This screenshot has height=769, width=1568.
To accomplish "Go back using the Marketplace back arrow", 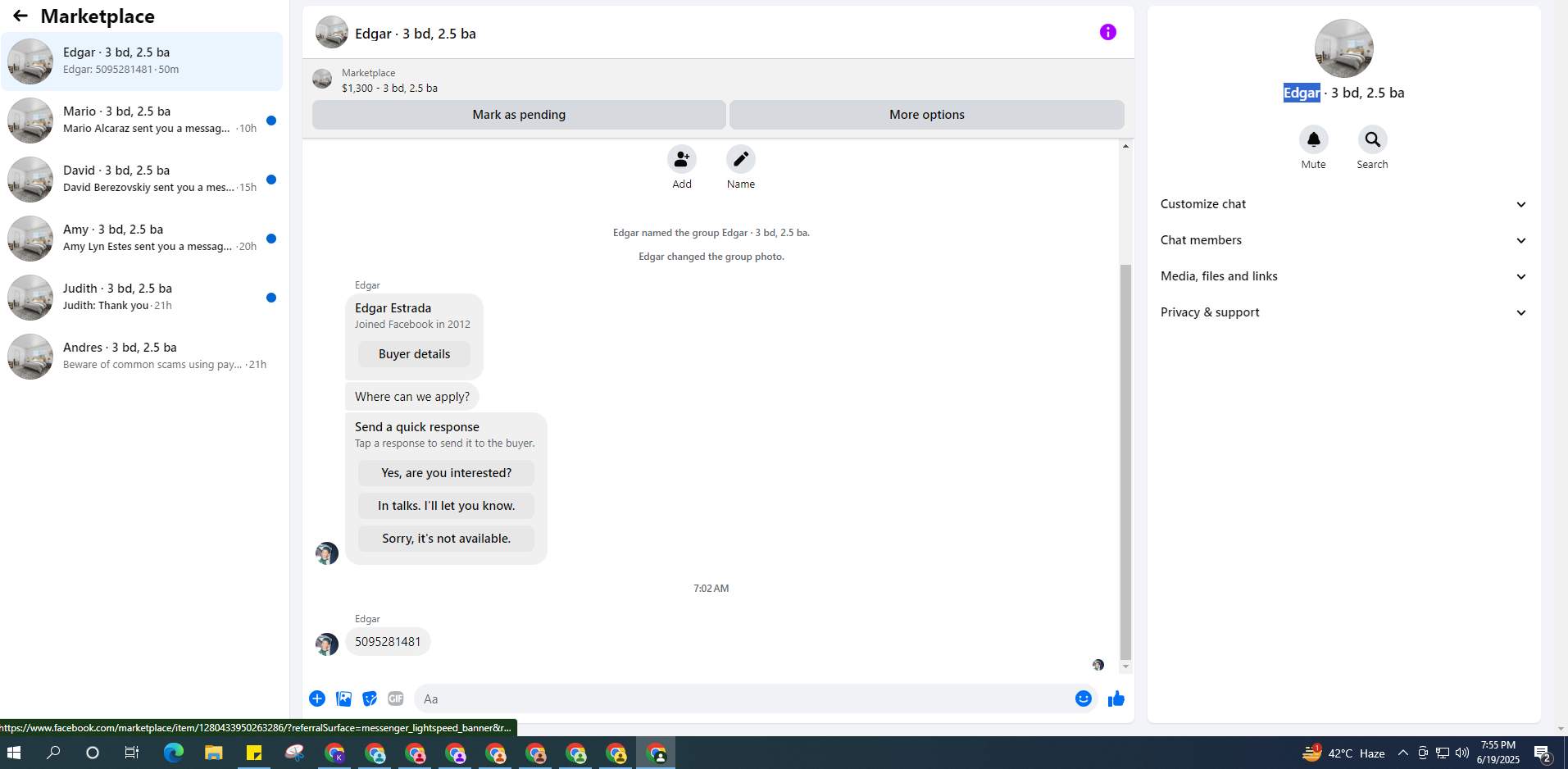I will [20, 16].
